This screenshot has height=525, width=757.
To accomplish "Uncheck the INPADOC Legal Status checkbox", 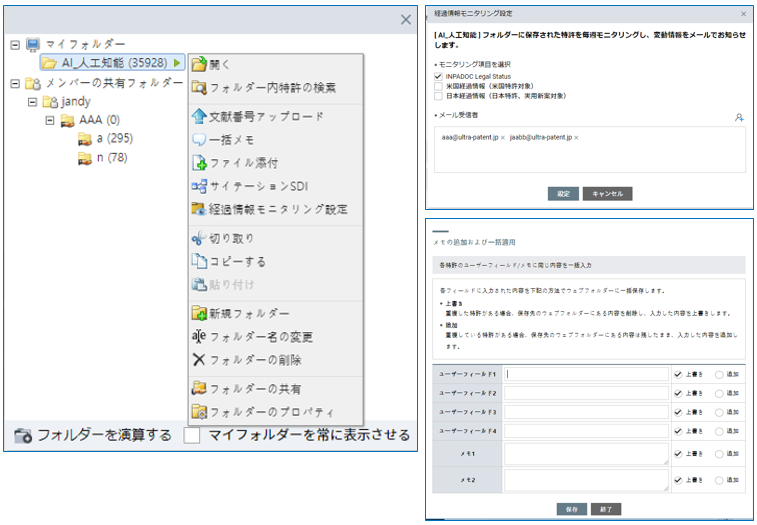I will (438, 76).
